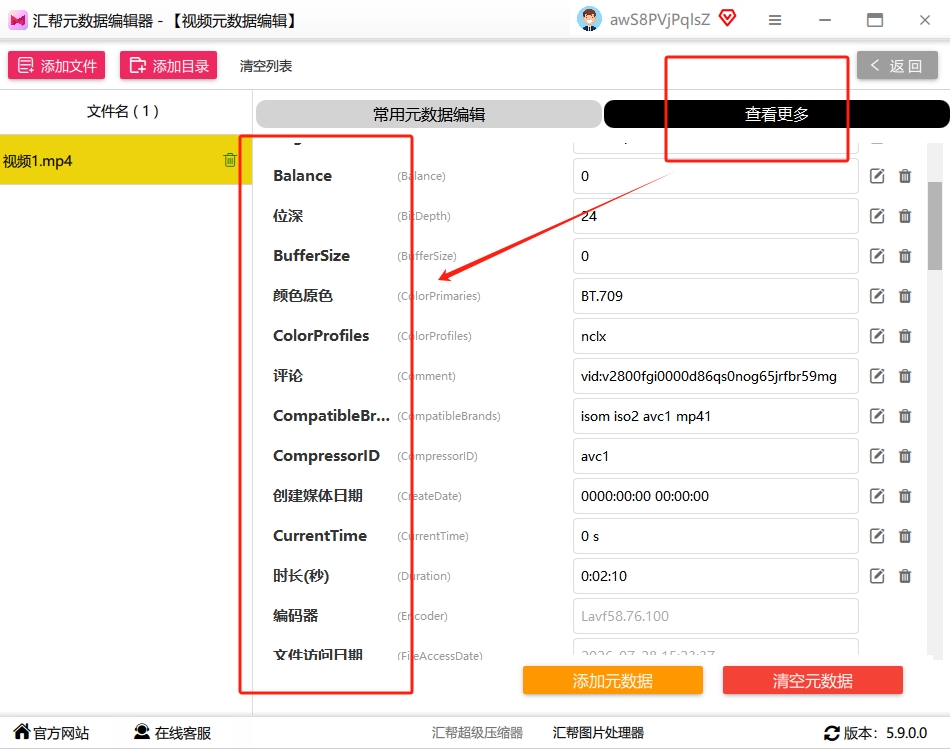This screenshot has width=950, height=751.
Task: Delete the ColorPrimaries metadata row
Action: coord(905,296)
